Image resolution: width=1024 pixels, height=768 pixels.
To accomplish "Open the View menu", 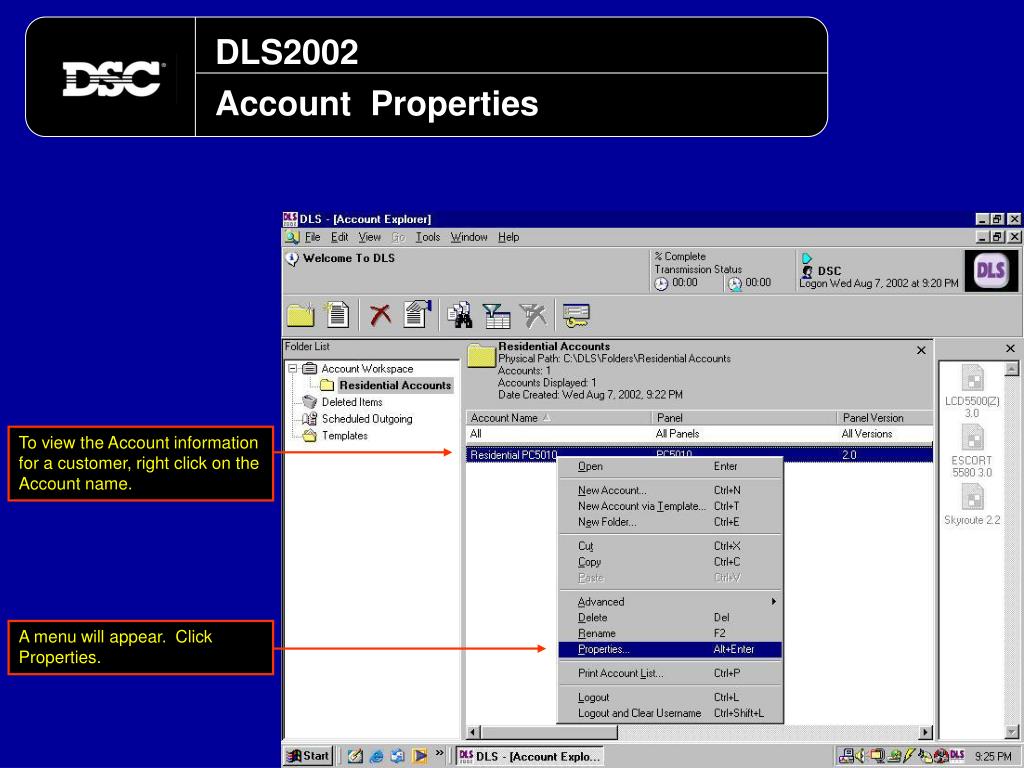I will (370, 237).
